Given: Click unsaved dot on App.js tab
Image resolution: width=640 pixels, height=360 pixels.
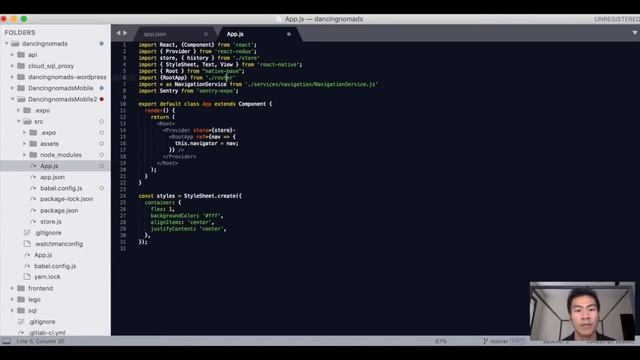Looking at the screenshot, I should point(289,34).
